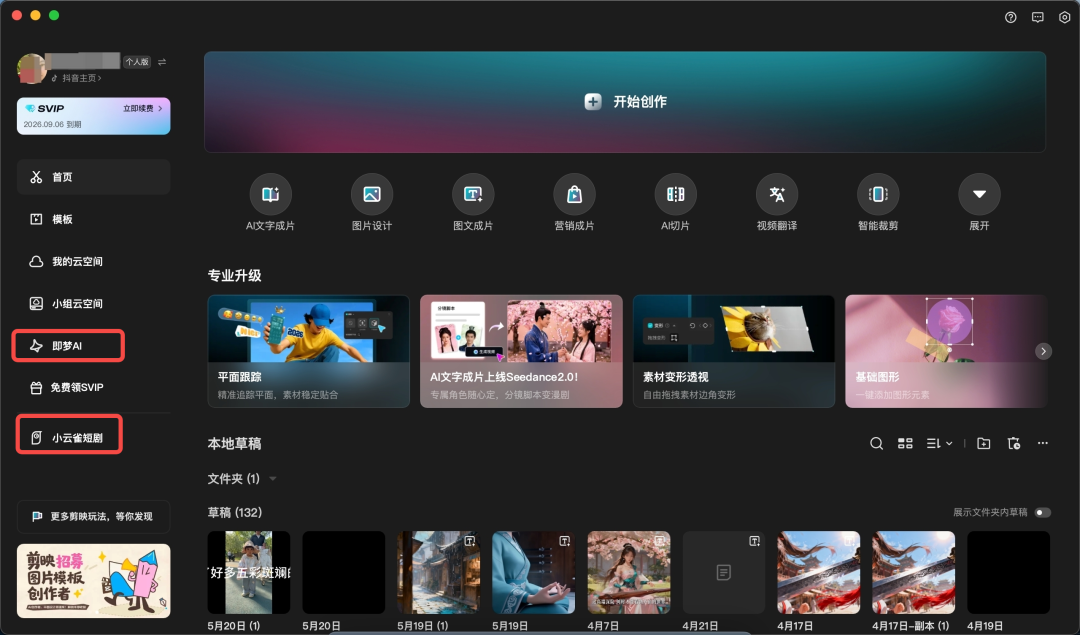This screenshot has height=635, width=1080.
Task: Open the 4月19日 draft thumbnail
Action: 1009,572
